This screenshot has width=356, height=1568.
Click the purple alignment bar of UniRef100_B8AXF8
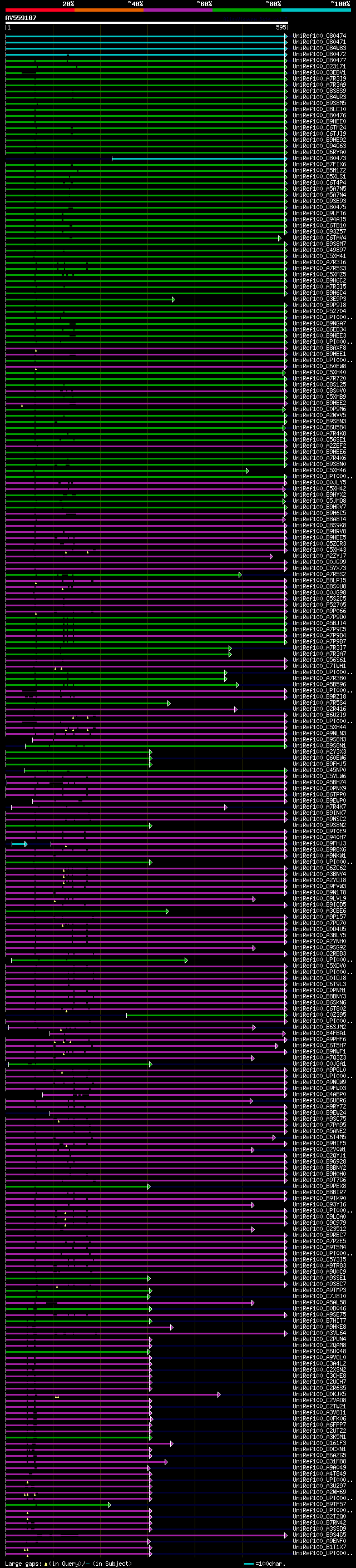[146, 349]
